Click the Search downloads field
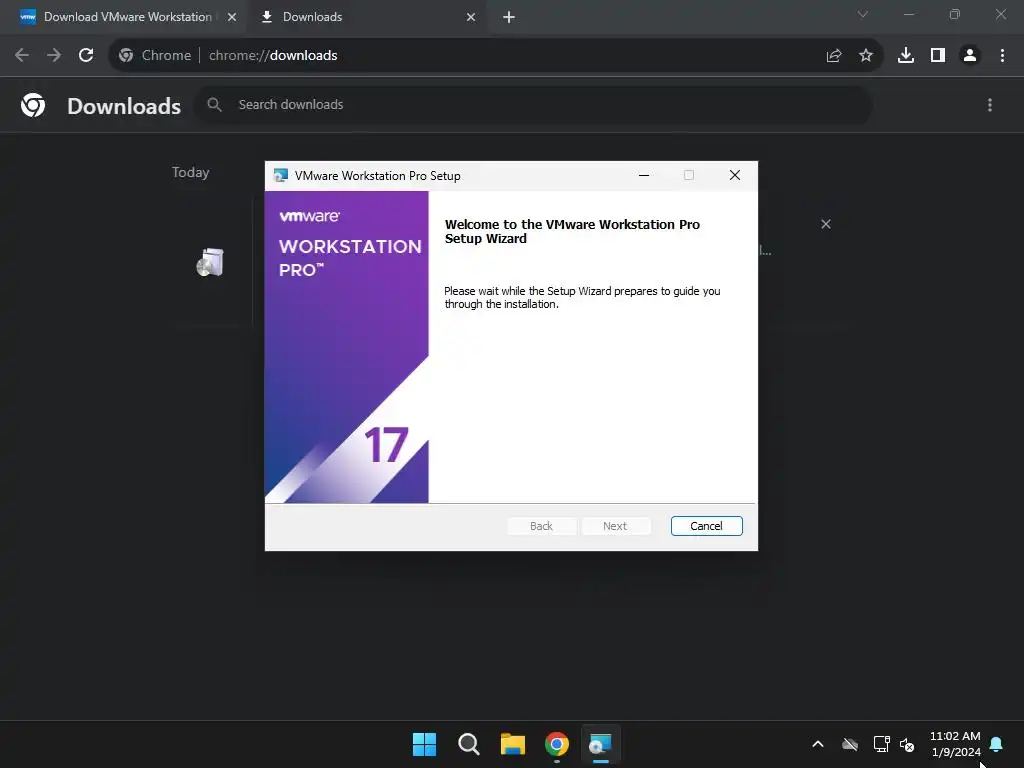This screenshot has height=768, width=1024. [533, 104]
